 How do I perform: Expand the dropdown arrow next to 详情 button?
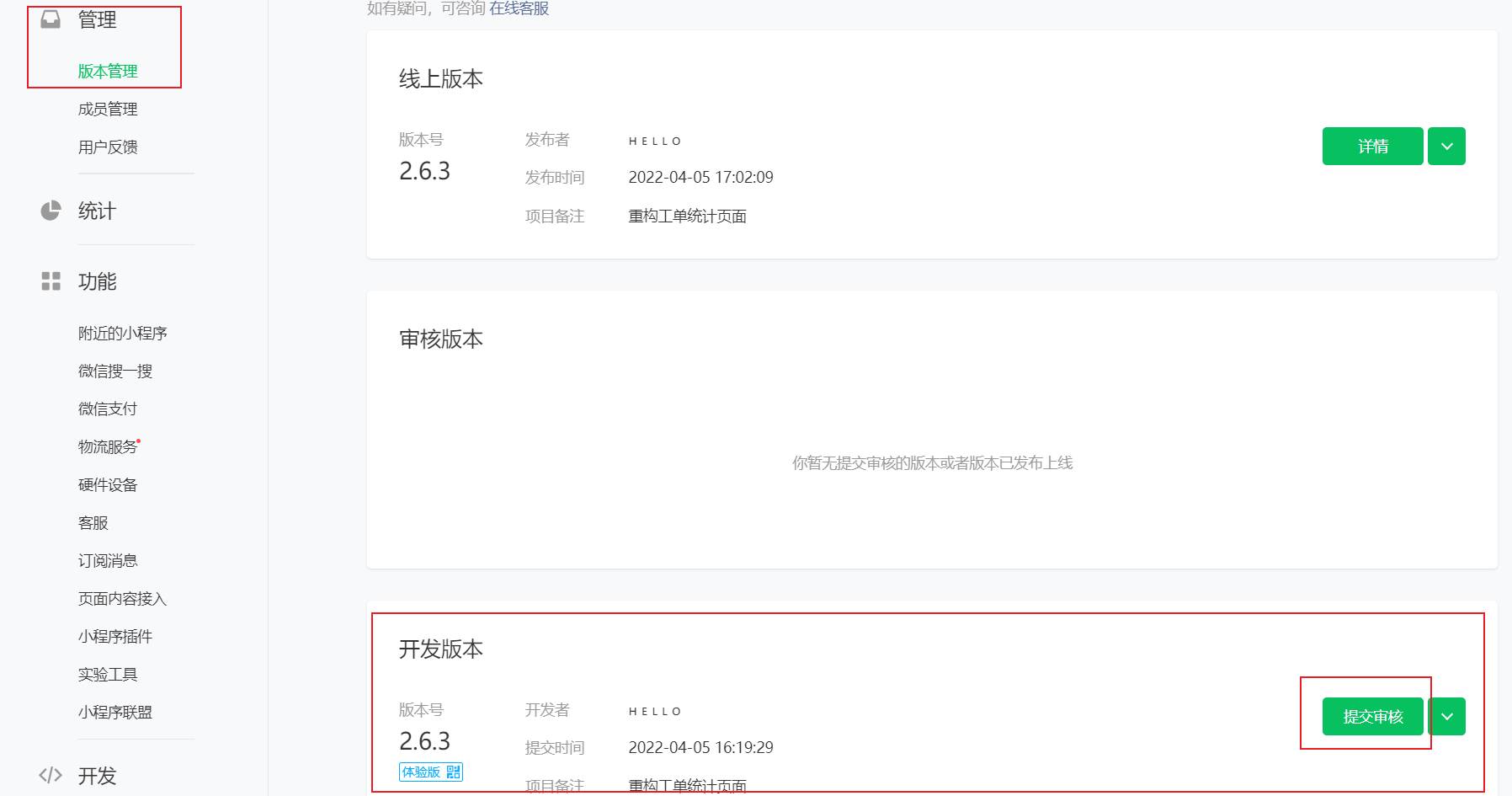[x=1445, y=146]
